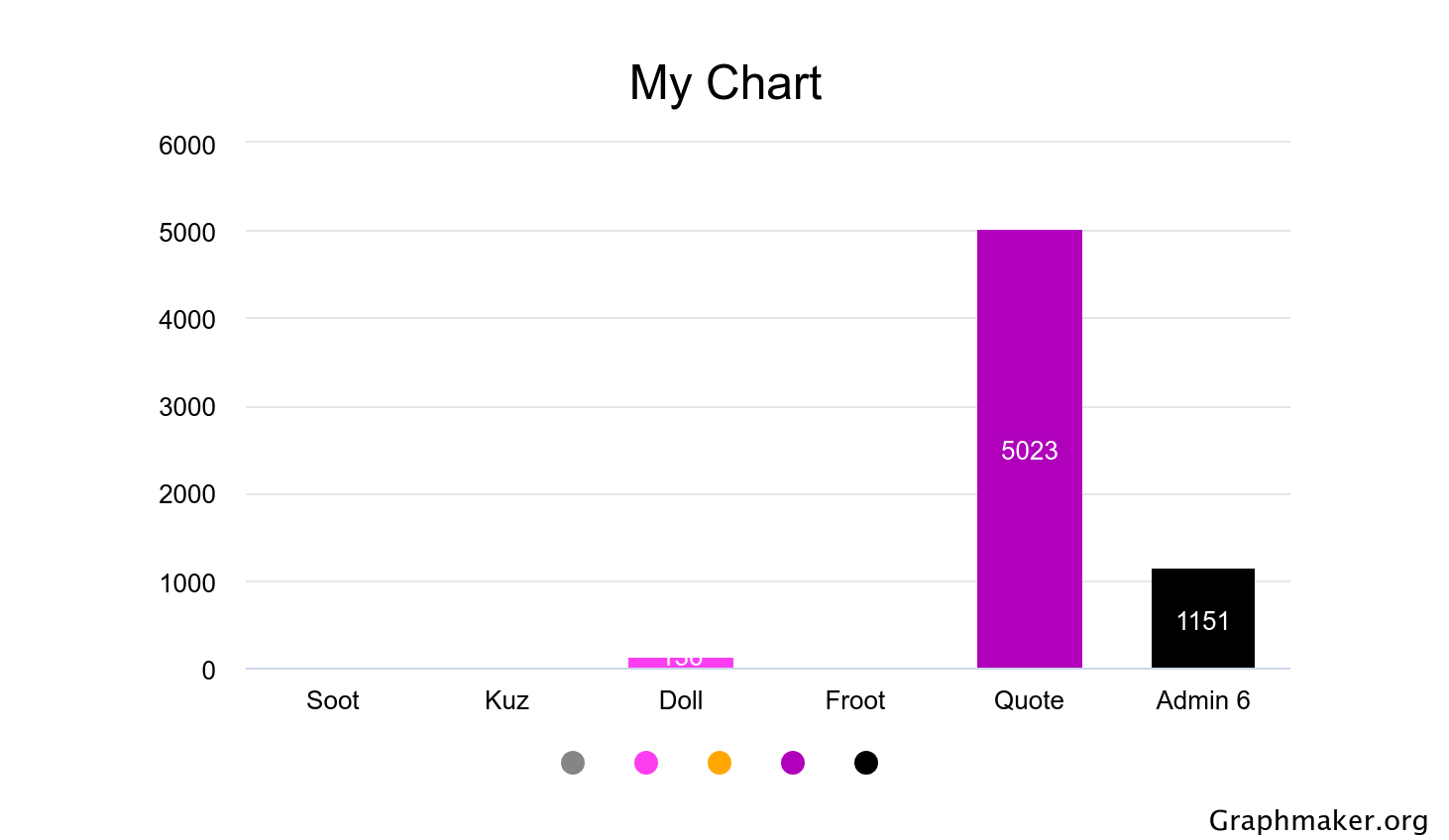Select the Kuz axis label

click(x=506, y=700)
